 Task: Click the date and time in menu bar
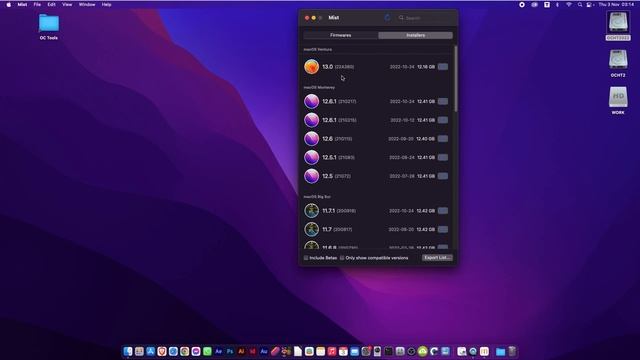616,4
